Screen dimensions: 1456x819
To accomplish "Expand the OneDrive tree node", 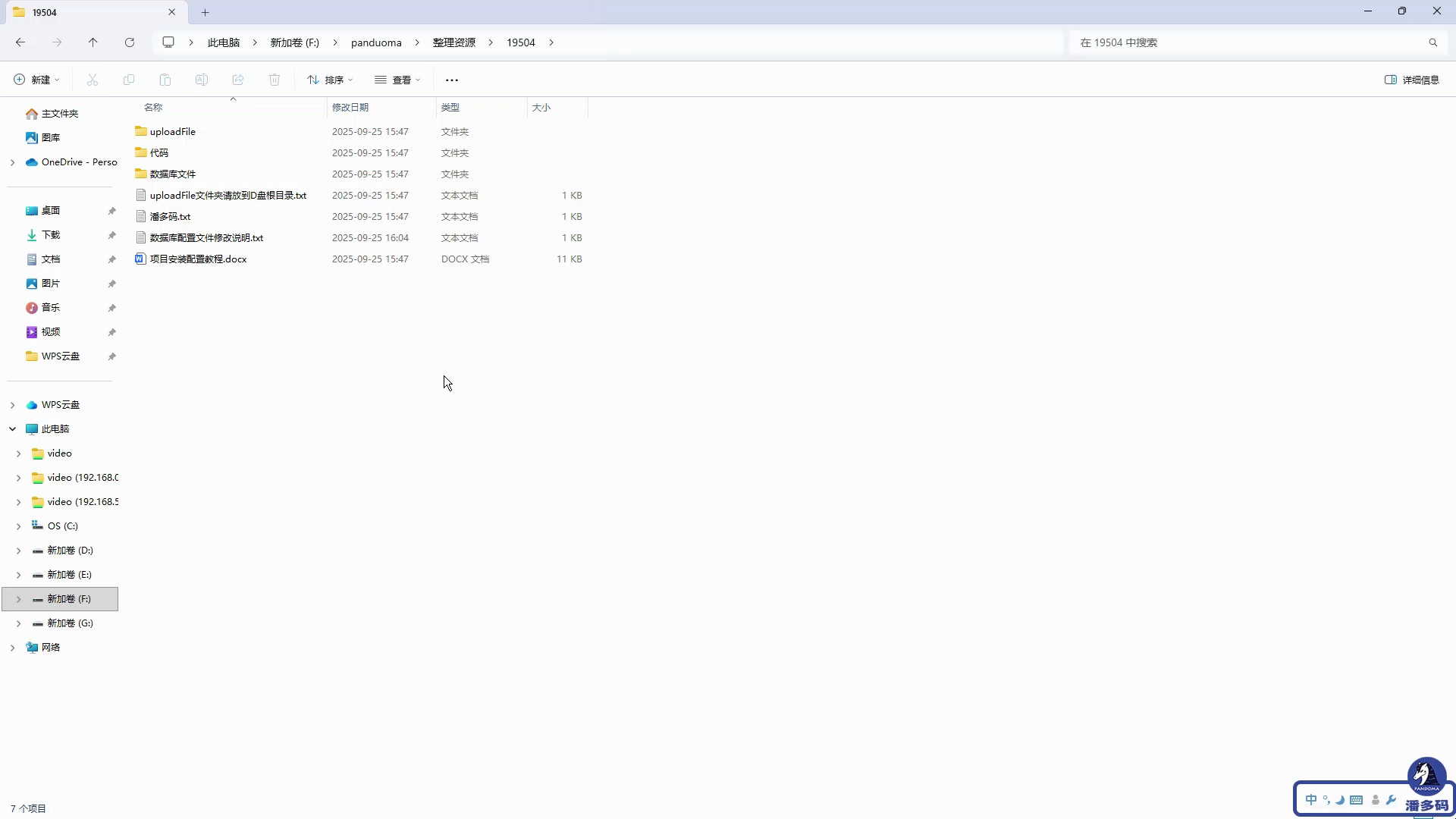I will coord(13,162).
